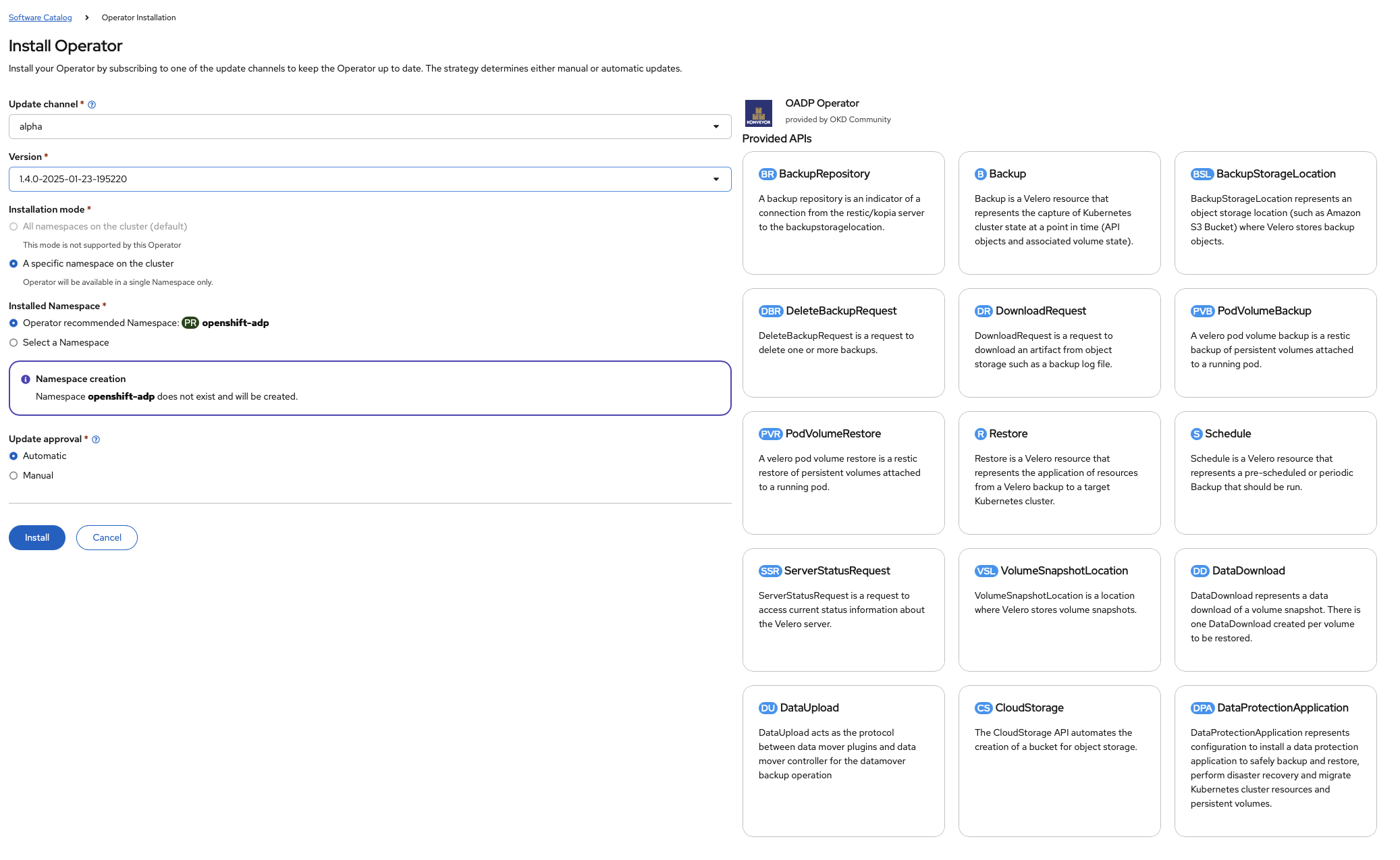
Task: Expand the Version selection dropdown
Action: pyautogui.click(x=369, y=180)
